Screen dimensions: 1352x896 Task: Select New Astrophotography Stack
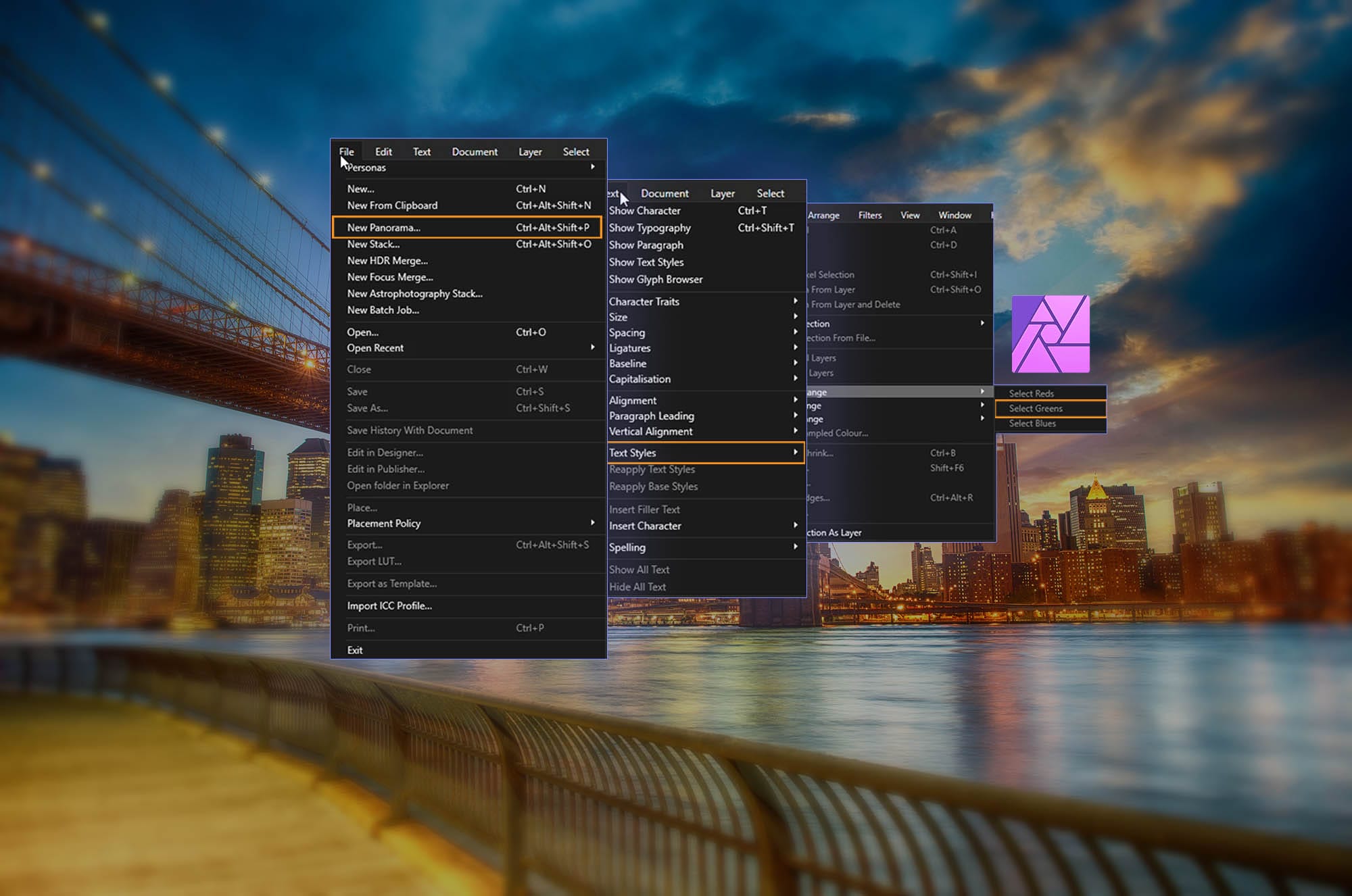(414, 293)
